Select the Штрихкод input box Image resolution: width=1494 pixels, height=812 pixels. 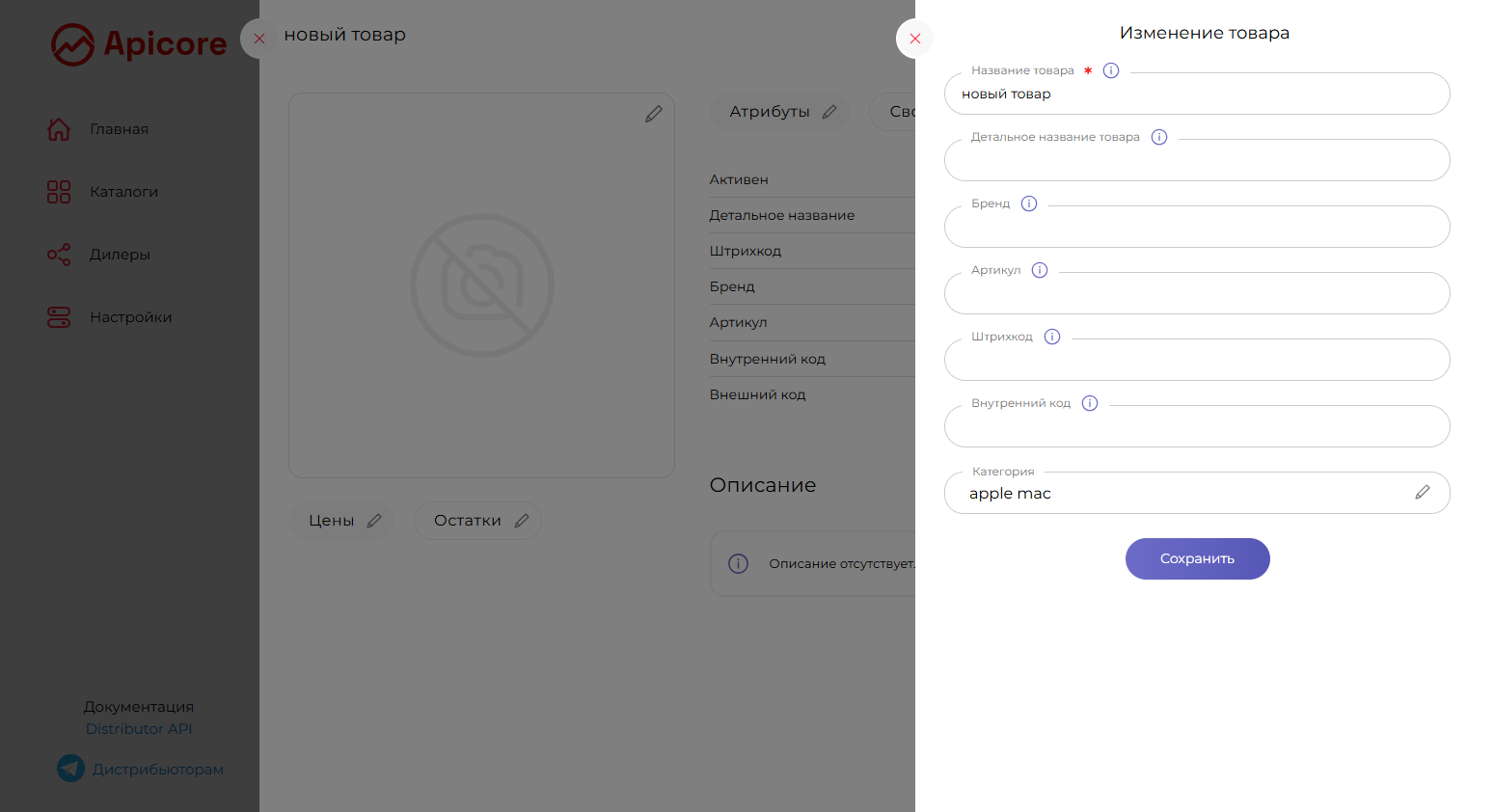1196,361
